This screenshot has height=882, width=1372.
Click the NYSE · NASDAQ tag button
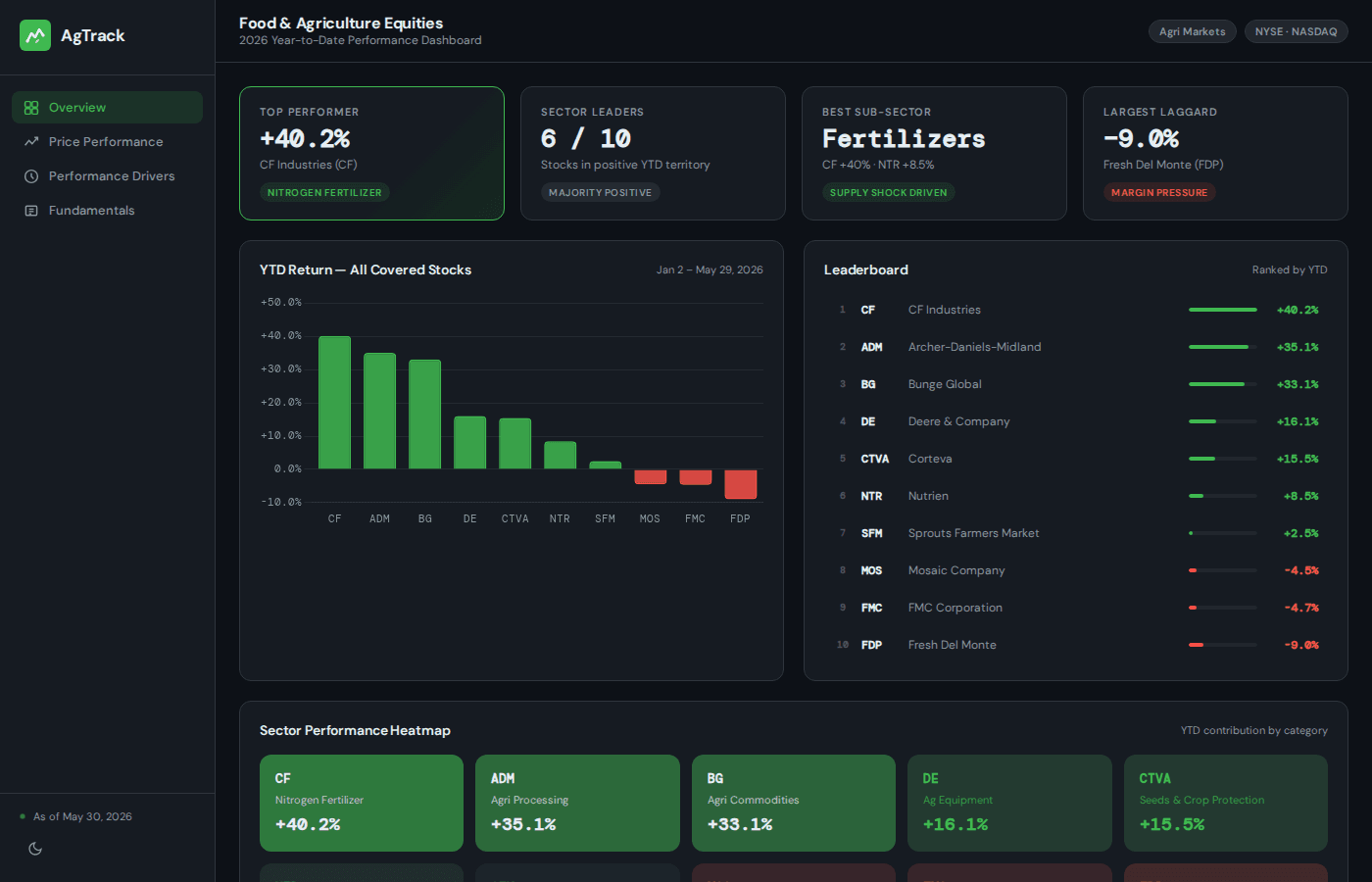(x=1296, y=31)
